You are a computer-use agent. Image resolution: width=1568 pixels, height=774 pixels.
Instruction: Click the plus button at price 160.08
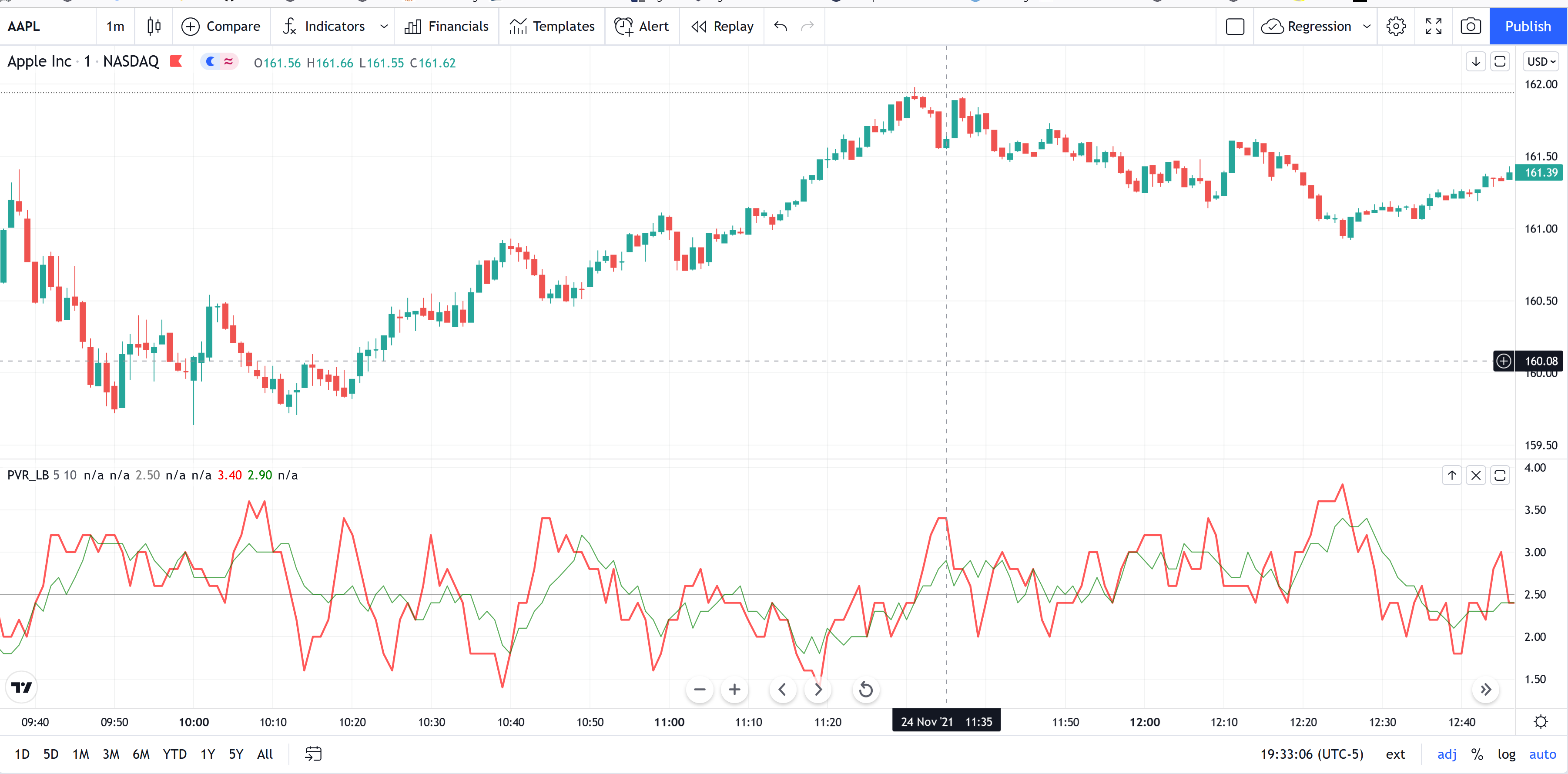coord(1504,361)
